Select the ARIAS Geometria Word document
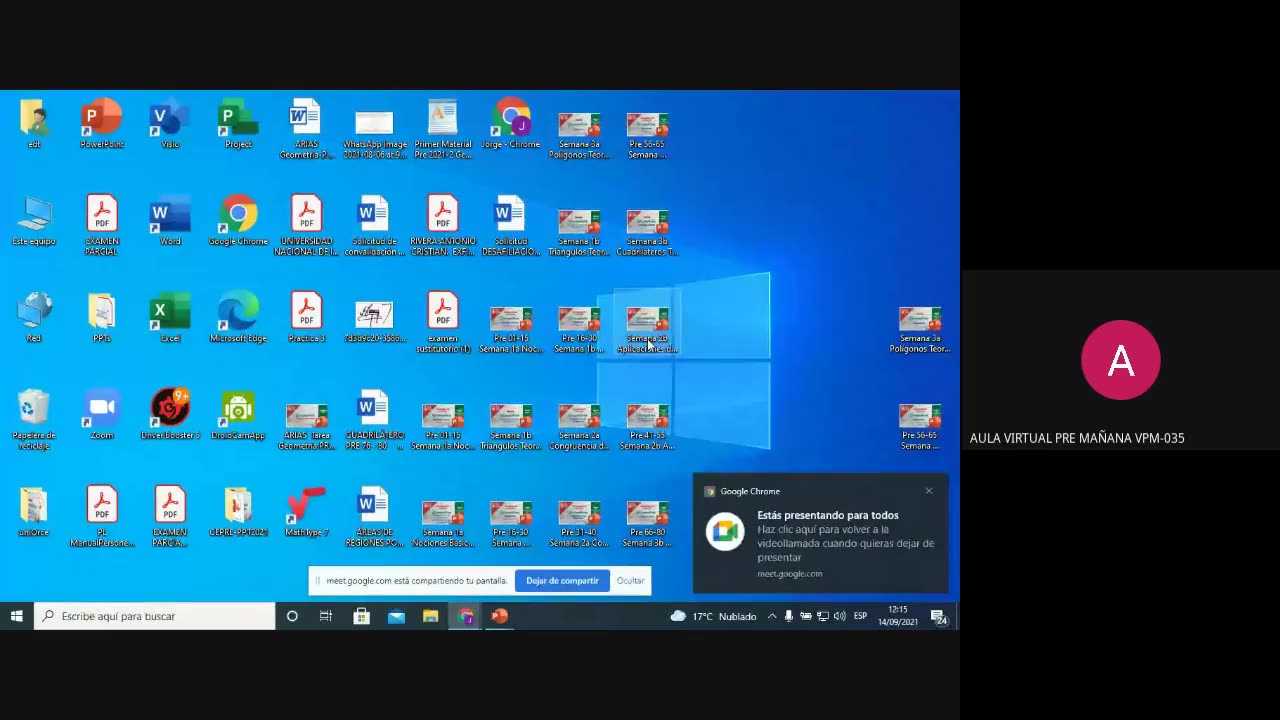1280x720 pixels. point(306,128)
